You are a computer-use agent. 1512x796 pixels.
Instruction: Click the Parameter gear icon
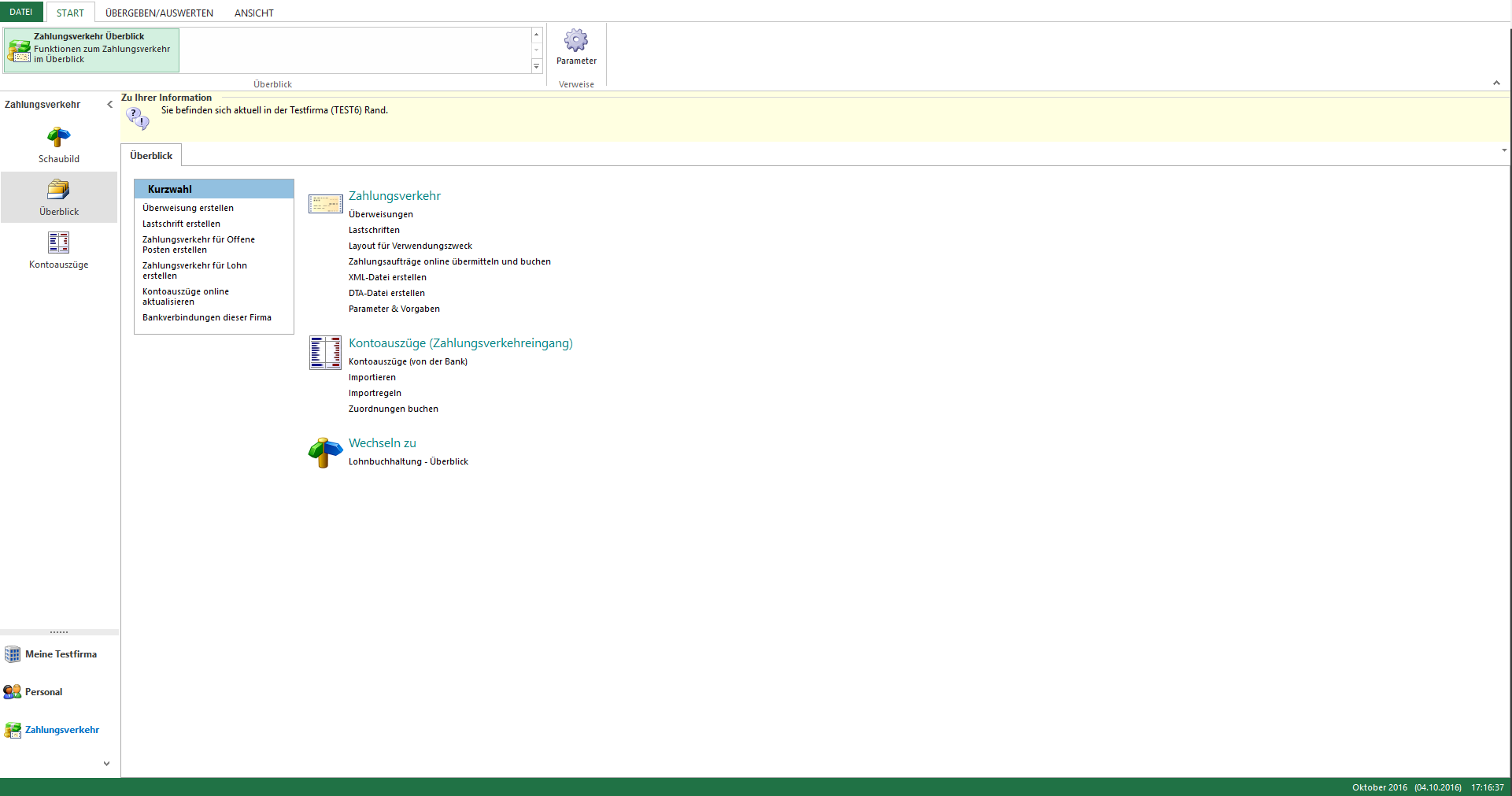(576, 41)
